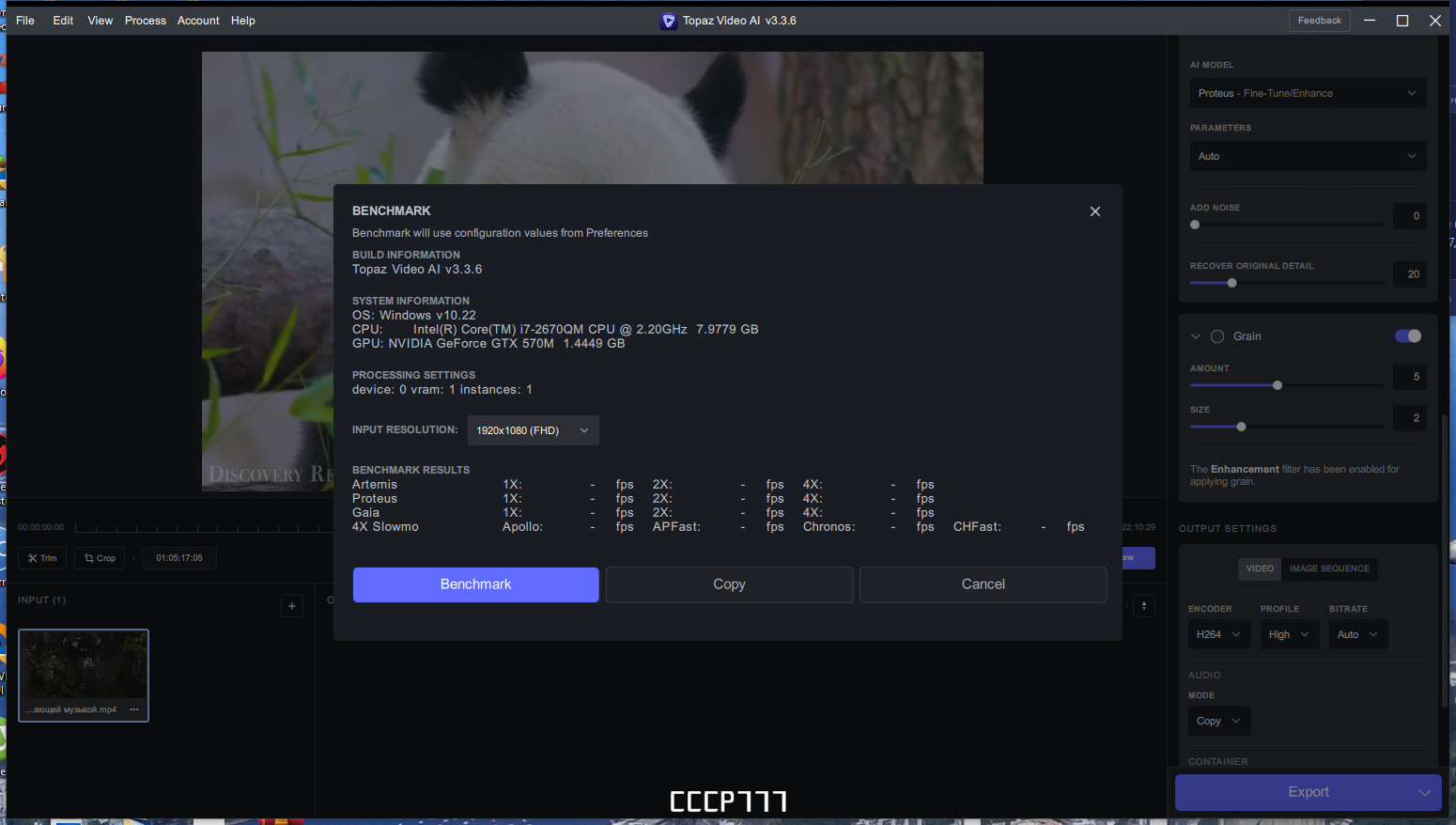Switch to Video output tab
Screen dimensions: 1456x825
[1260, 568]
